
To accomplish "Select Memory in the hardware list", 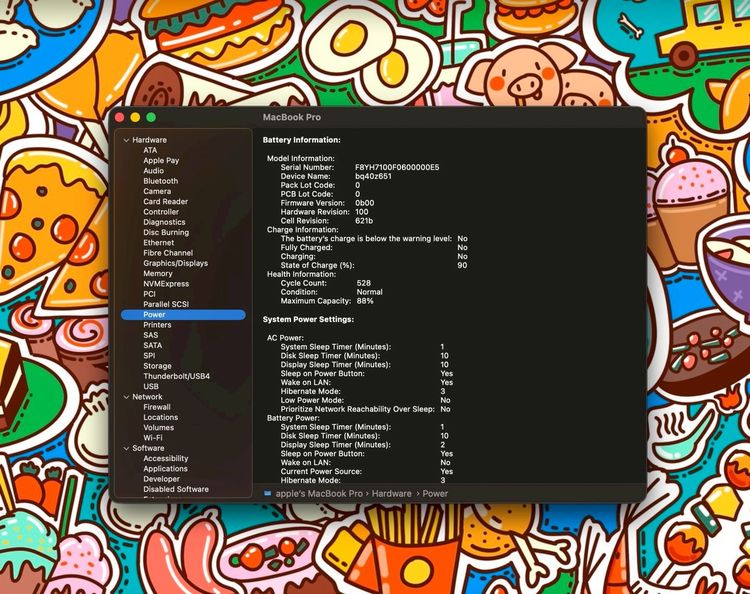I will (x=157, y=273).
